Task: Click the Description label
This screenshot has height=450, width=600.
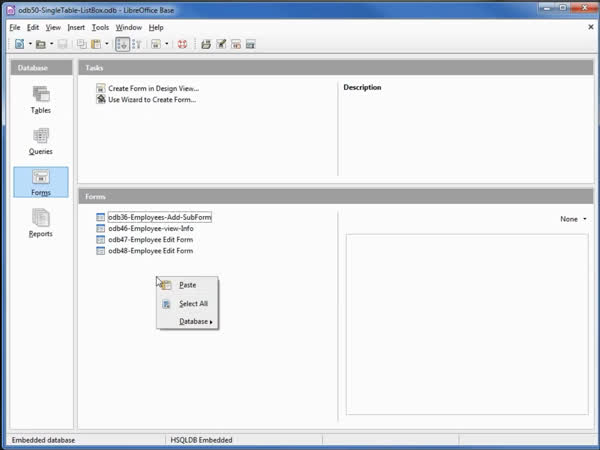Action: click(x=362, y=87)
